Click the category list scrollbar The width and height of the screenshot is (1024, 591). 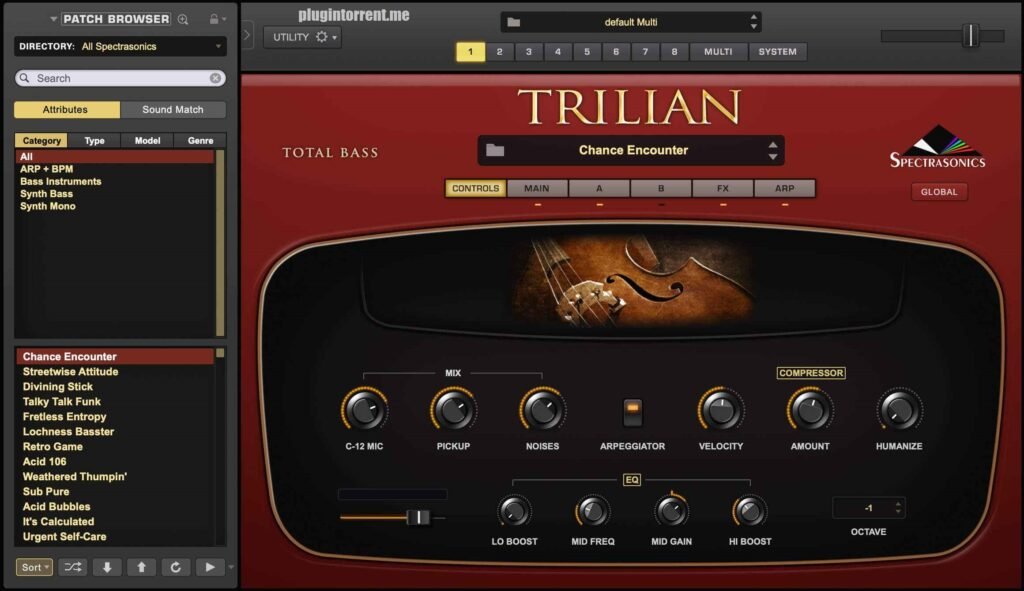point(220,243)
